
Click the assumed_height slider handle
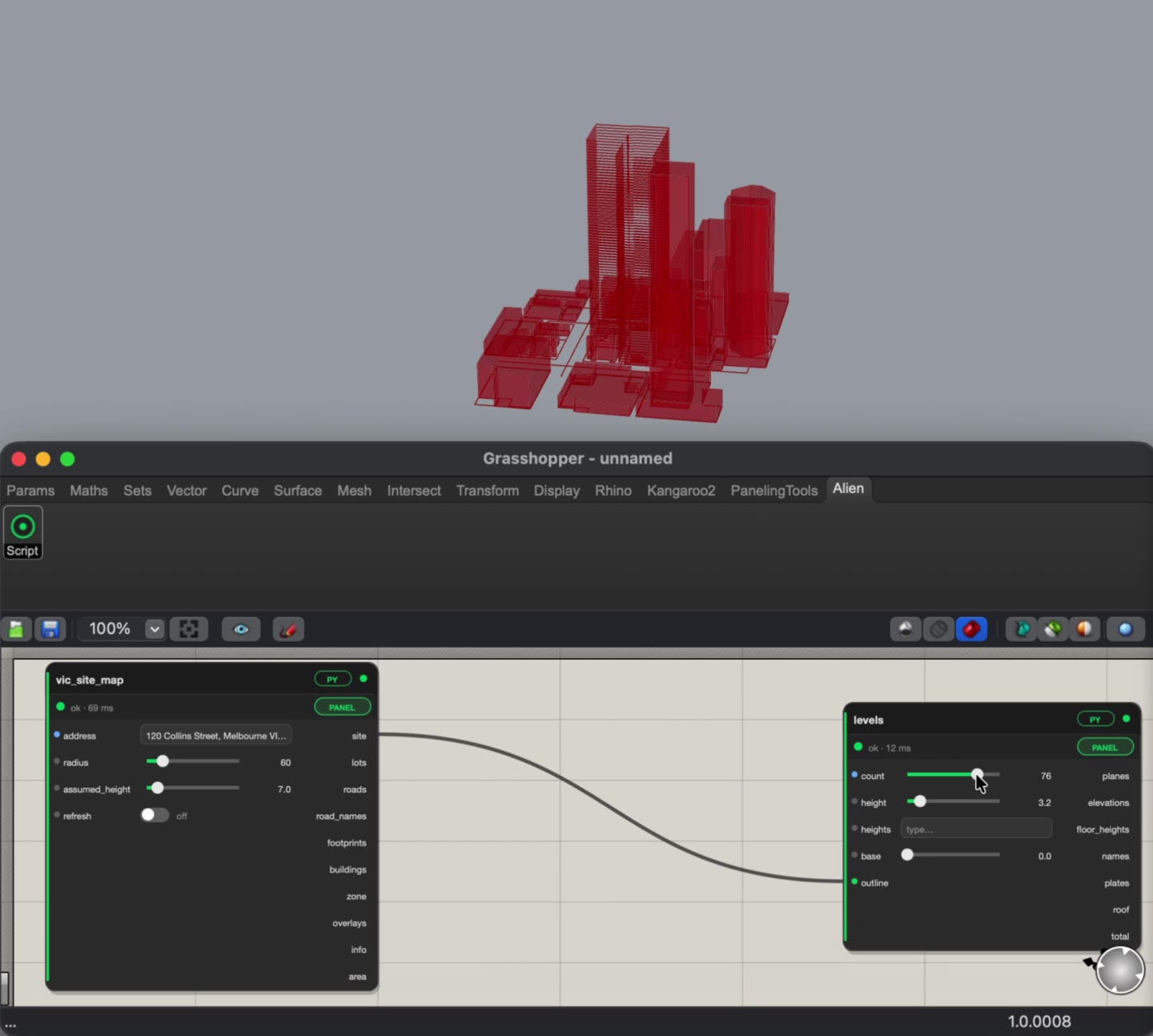[158, 788]
